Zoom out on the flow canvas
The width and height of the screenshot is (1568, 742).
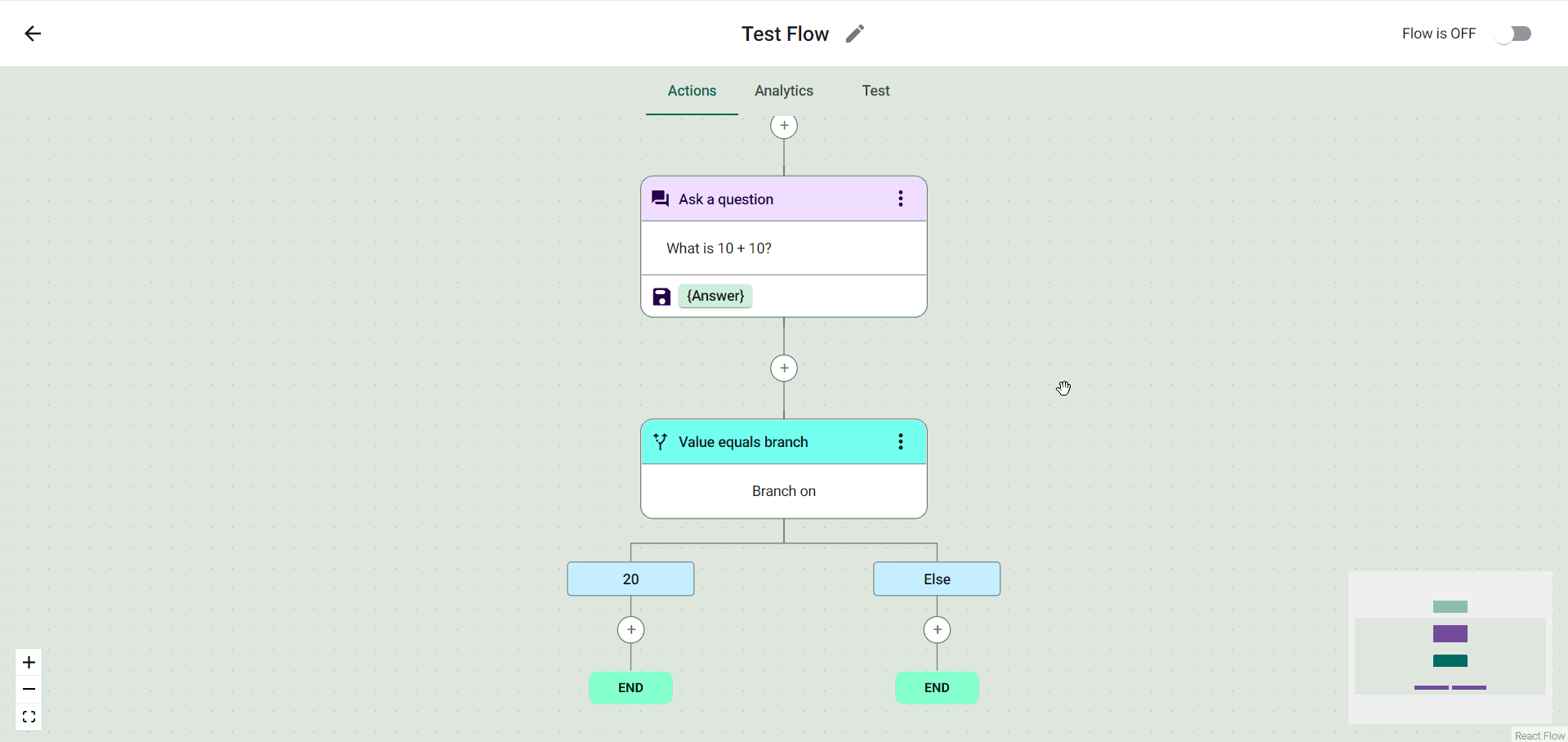coord(29,690)
